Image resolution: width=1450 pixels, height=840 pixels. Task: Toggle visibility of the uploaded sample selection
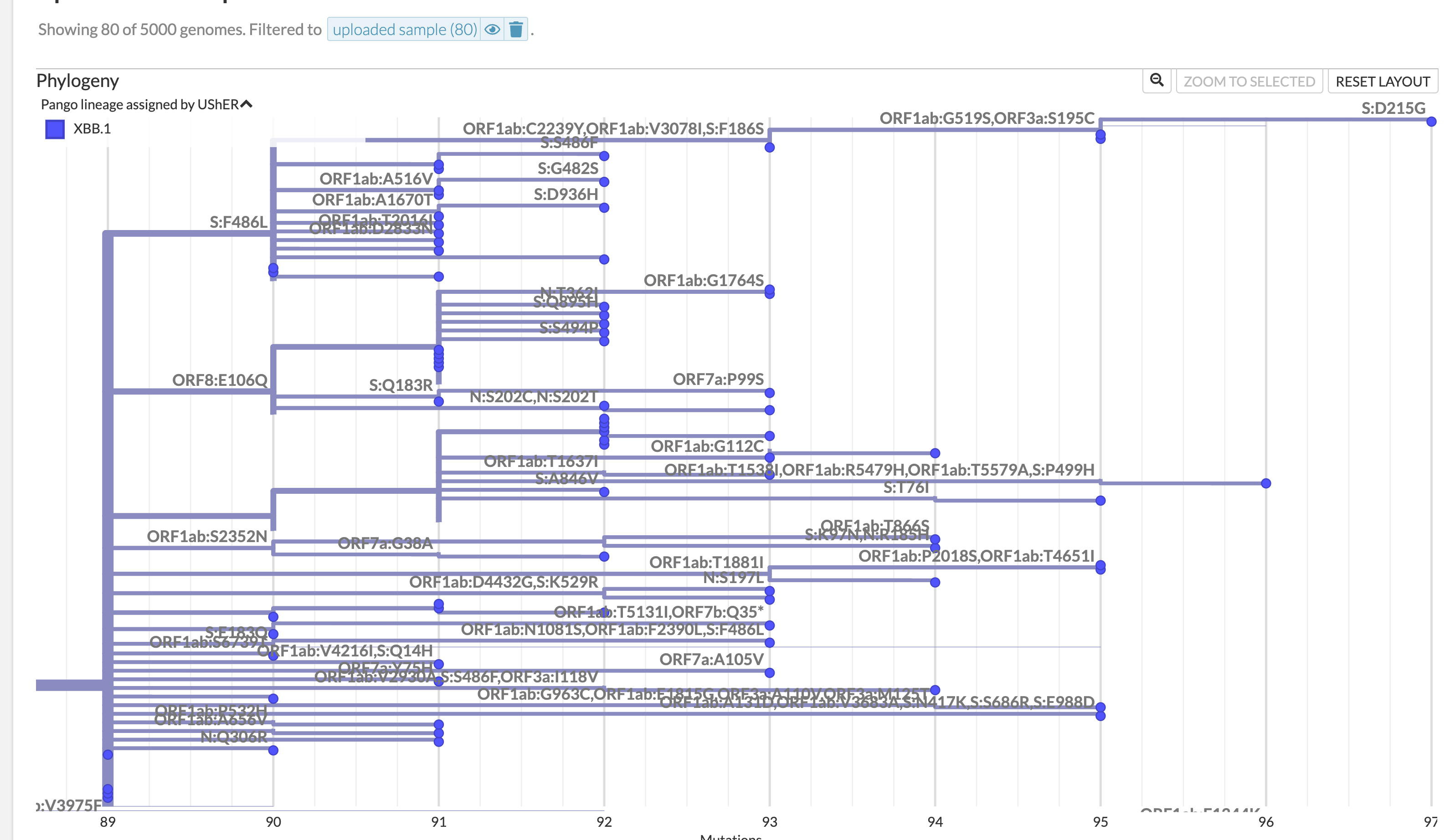[492, 29]
